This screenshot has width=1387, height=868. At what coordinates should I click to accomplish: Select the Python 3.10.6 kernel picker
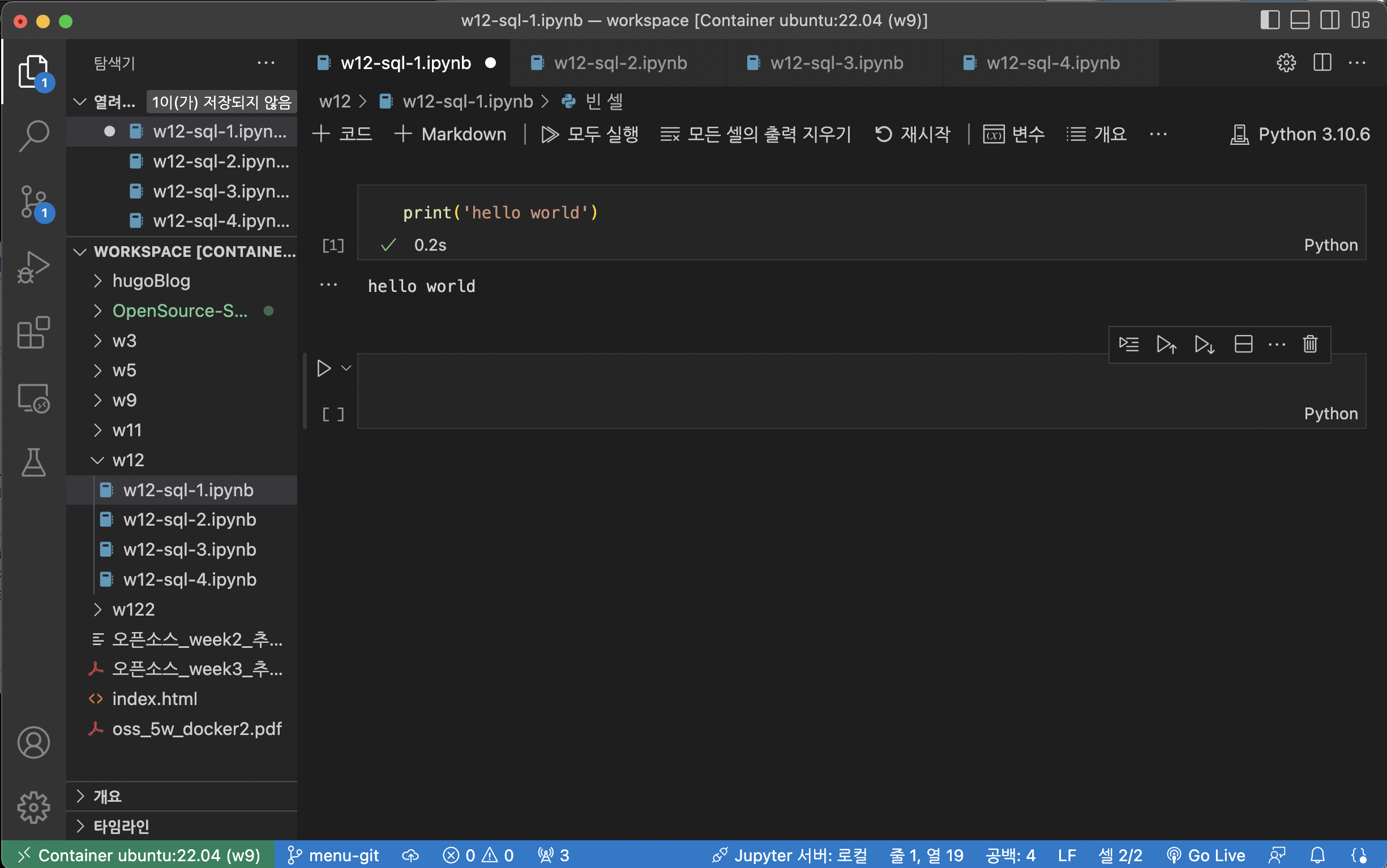(1300, 134)
